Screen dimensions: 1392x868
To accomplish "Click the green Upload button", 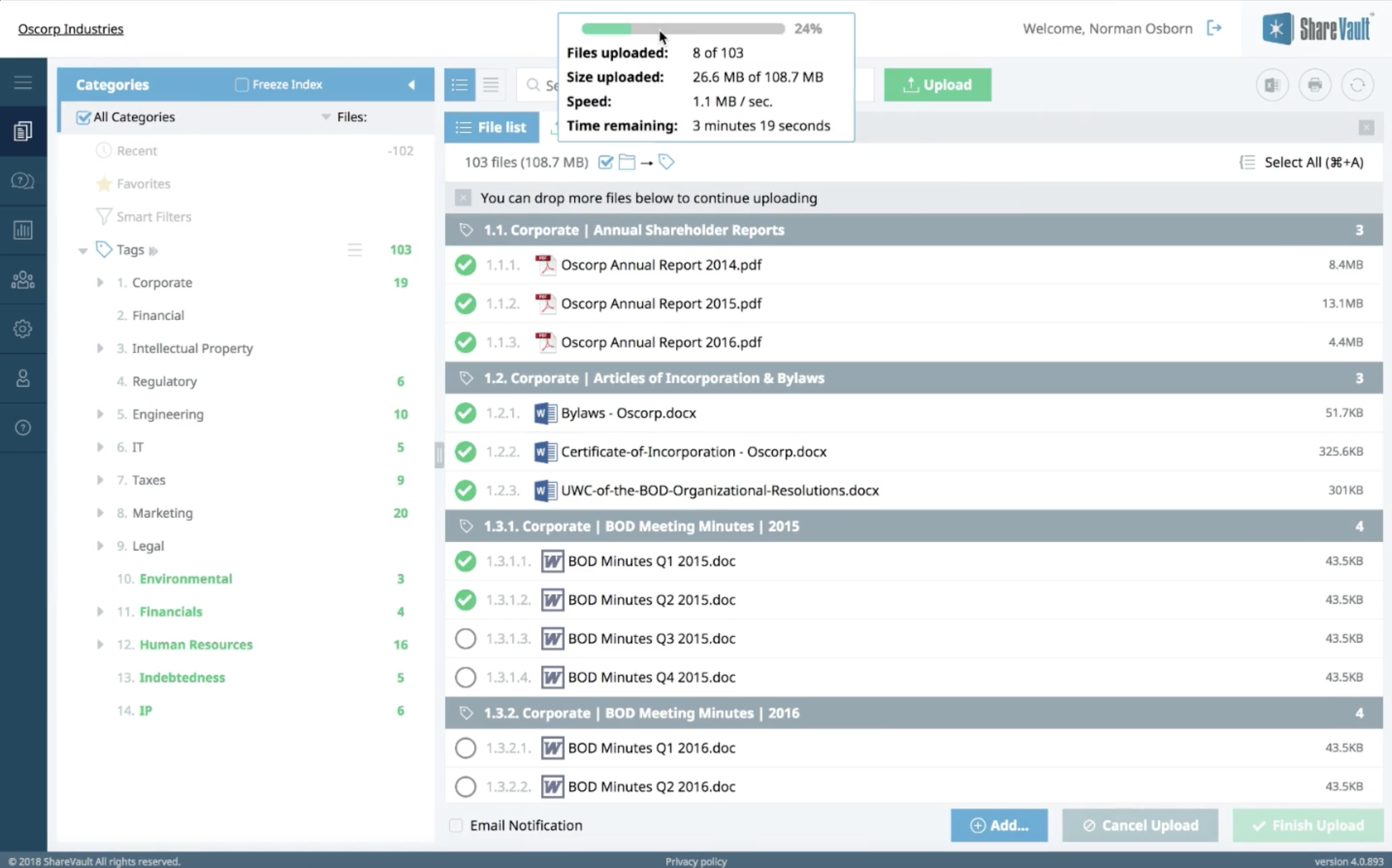I will (938, 85).
